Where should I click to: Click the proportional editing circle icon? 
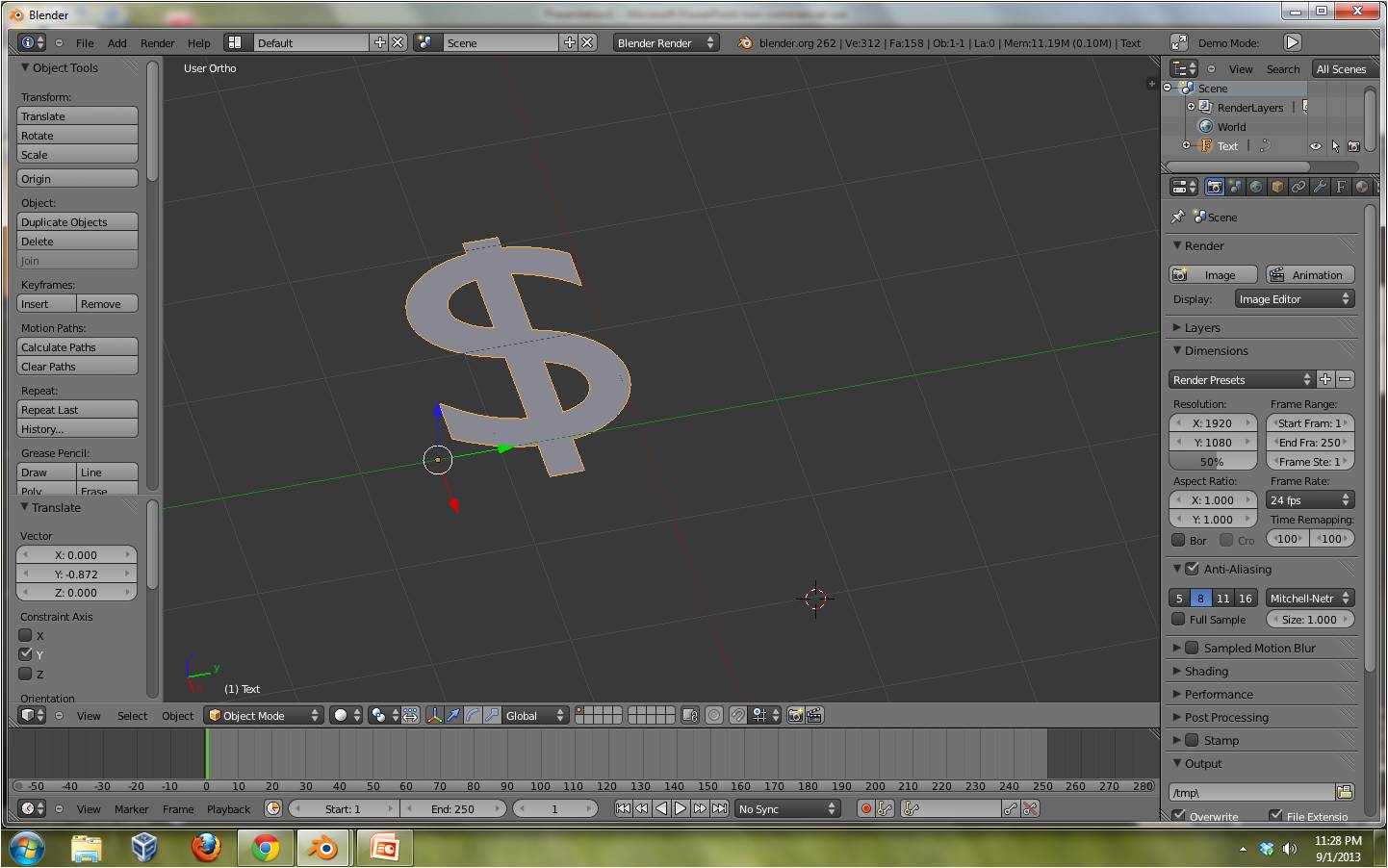click(x=714, y=715)
